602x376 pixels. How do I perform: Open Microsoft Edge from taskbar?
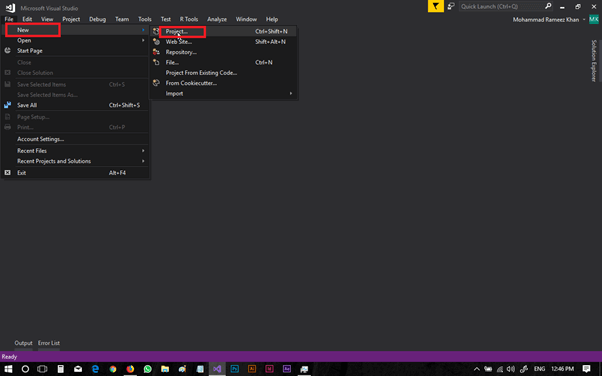pyautogui.click(x=95, y=369)
